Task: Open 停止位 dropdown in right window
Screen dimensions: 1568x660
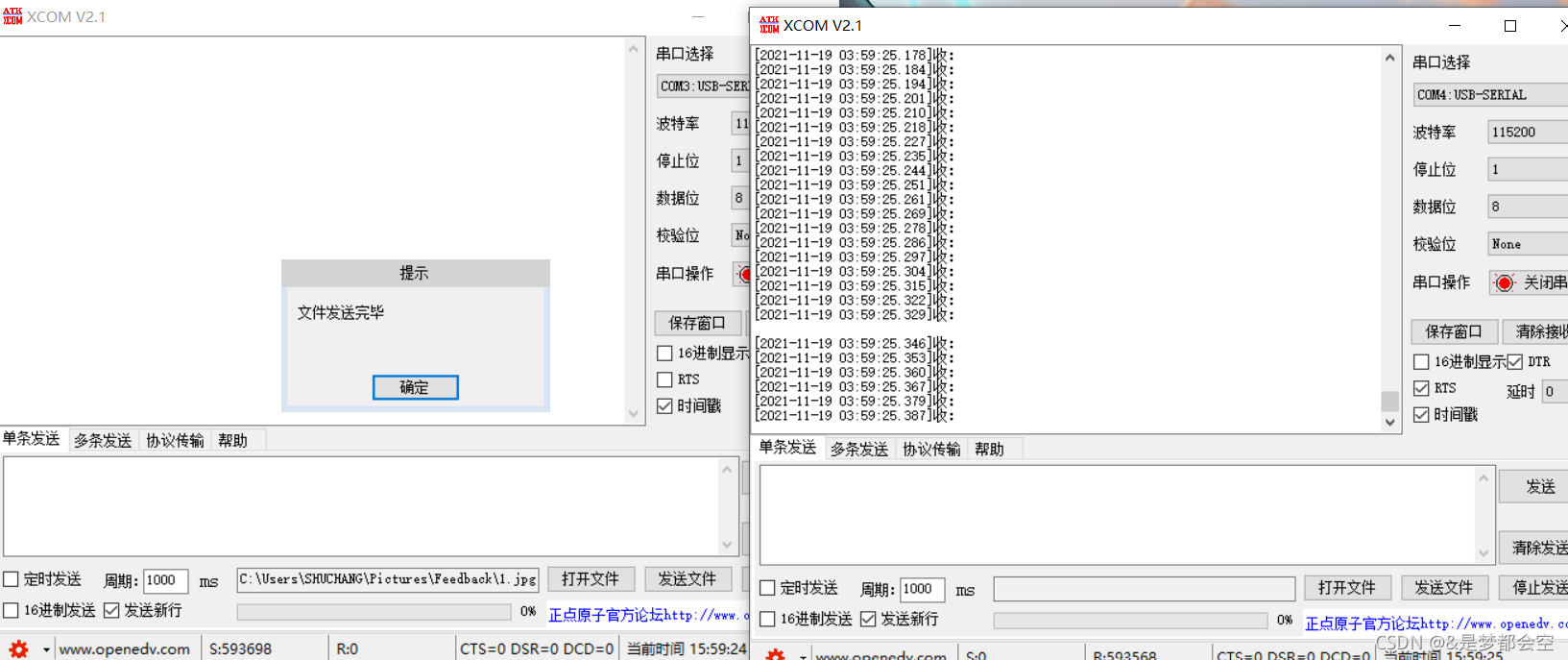Action: click(1528, 170)
